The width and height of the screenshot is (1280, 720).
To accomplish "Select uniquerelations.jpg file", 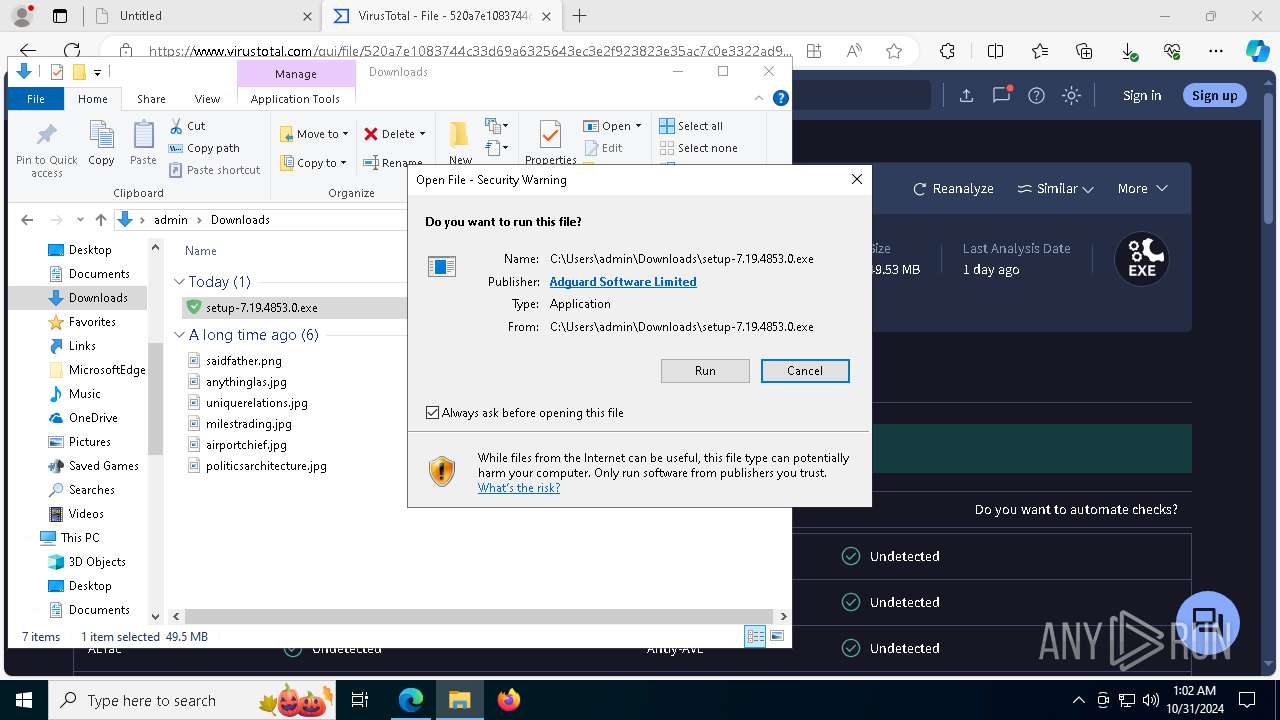I will [257, 403].
